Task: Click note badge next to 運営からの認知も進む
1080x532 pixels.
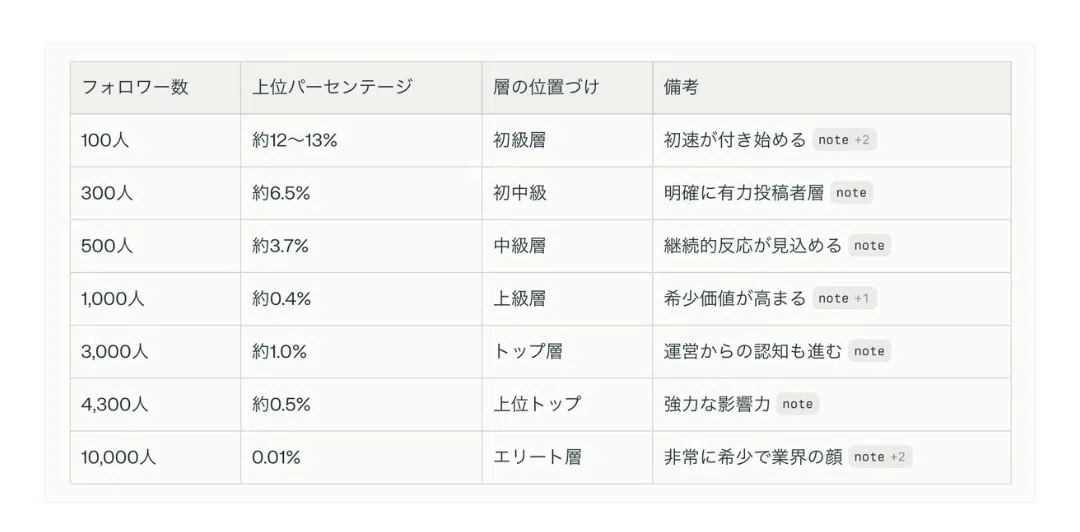Action: coord(869,351)
